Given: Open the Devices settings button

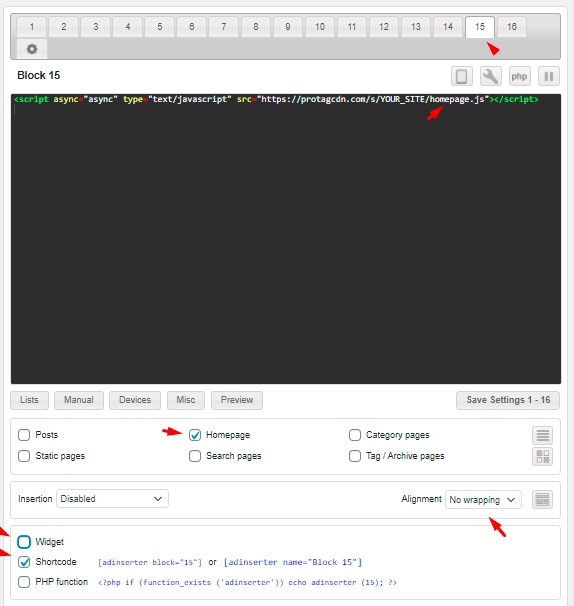Looking at the screenshot, I should (135, 400).
